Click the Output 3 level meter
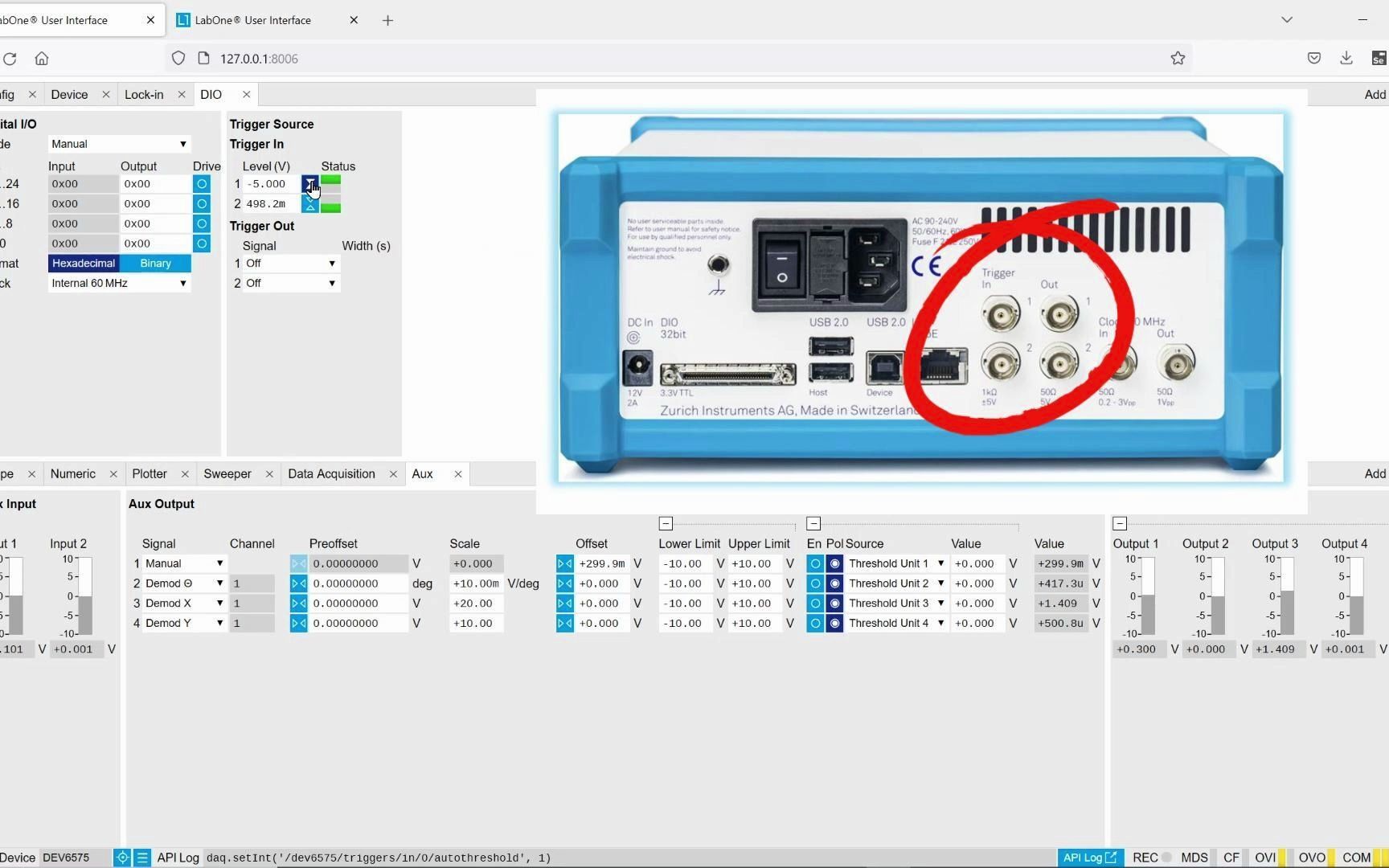1389x868 pixels. [1286, 596]
